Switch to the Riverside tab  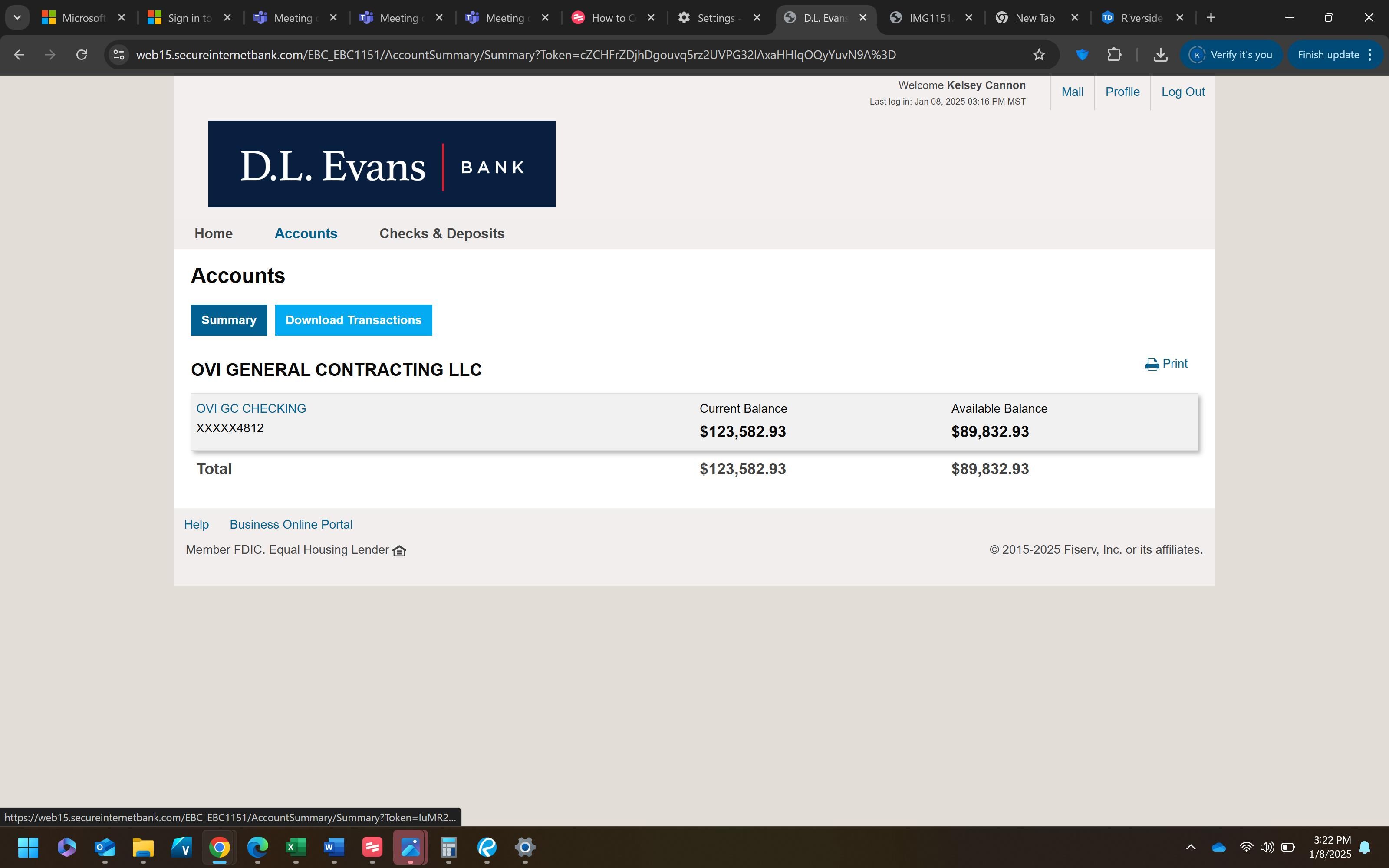click(1141, 18)
